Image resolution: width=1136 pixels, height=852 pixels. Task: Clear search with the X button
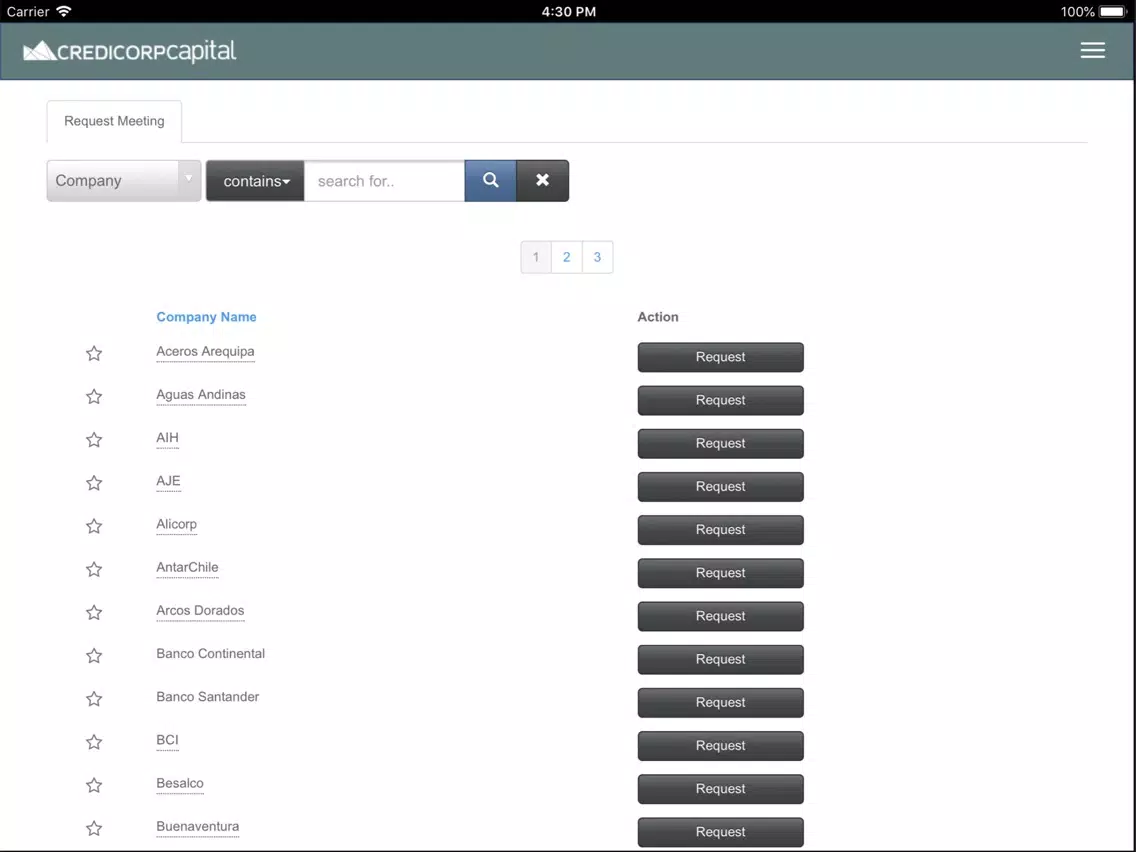(543, 180)
